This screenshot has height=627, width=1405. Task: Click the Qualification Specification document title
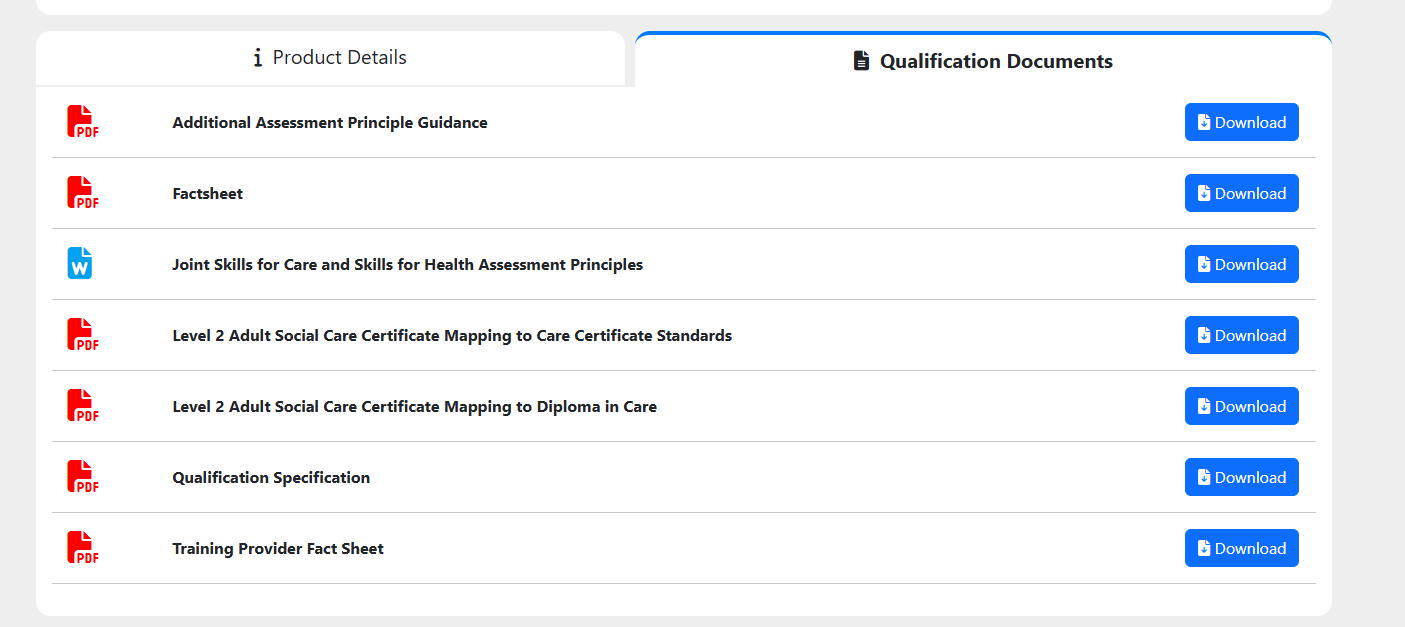(x=271, y=477)
